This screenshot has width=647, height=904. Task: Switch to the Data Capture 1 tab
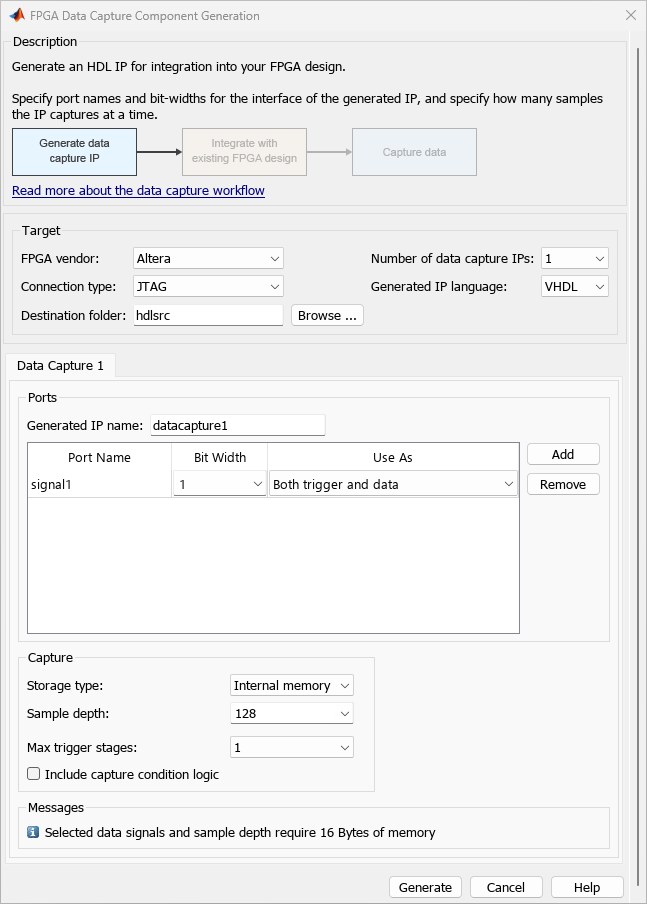61,366
